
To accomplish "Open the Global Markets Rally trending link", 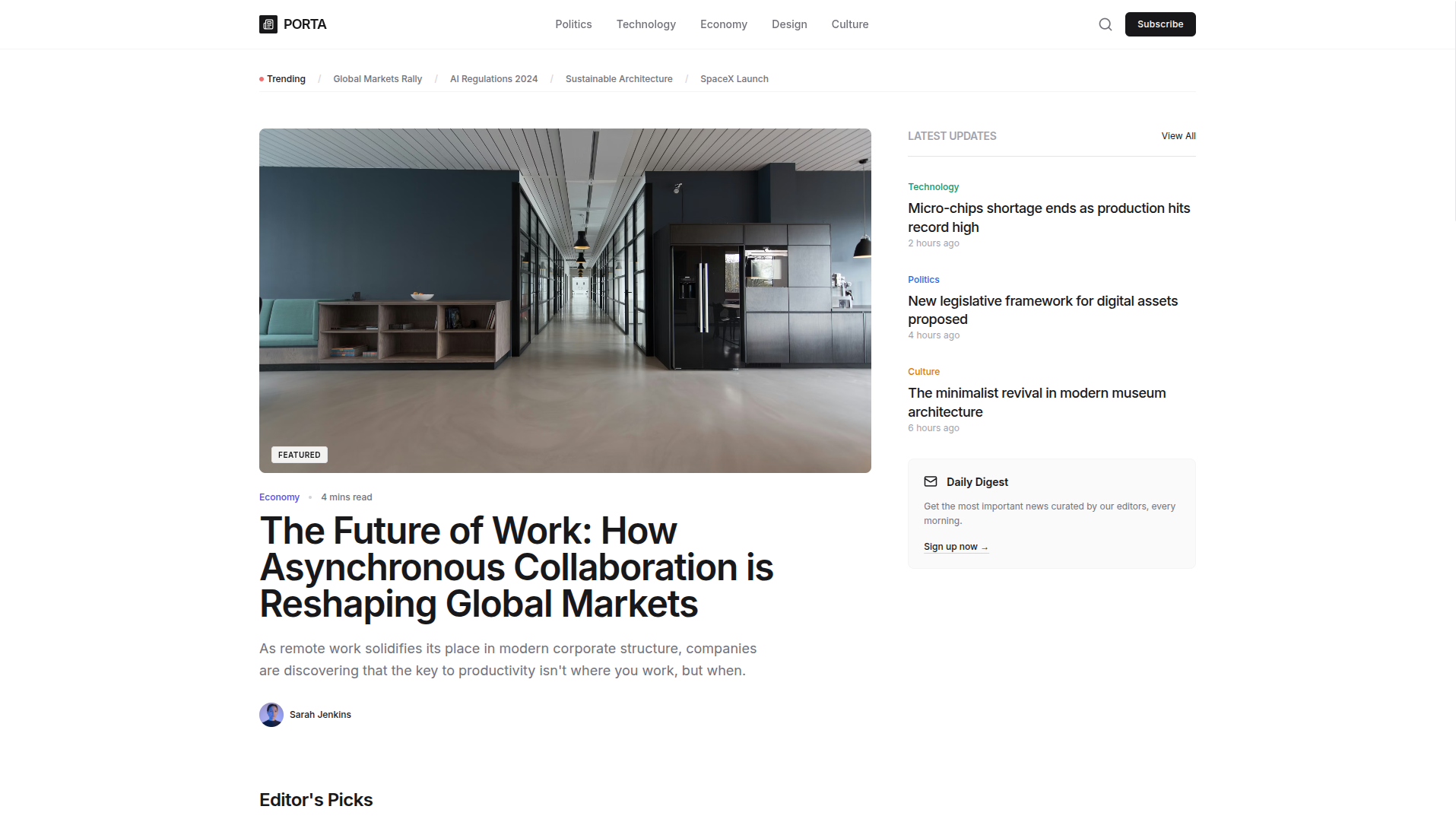I will point(377,78).
